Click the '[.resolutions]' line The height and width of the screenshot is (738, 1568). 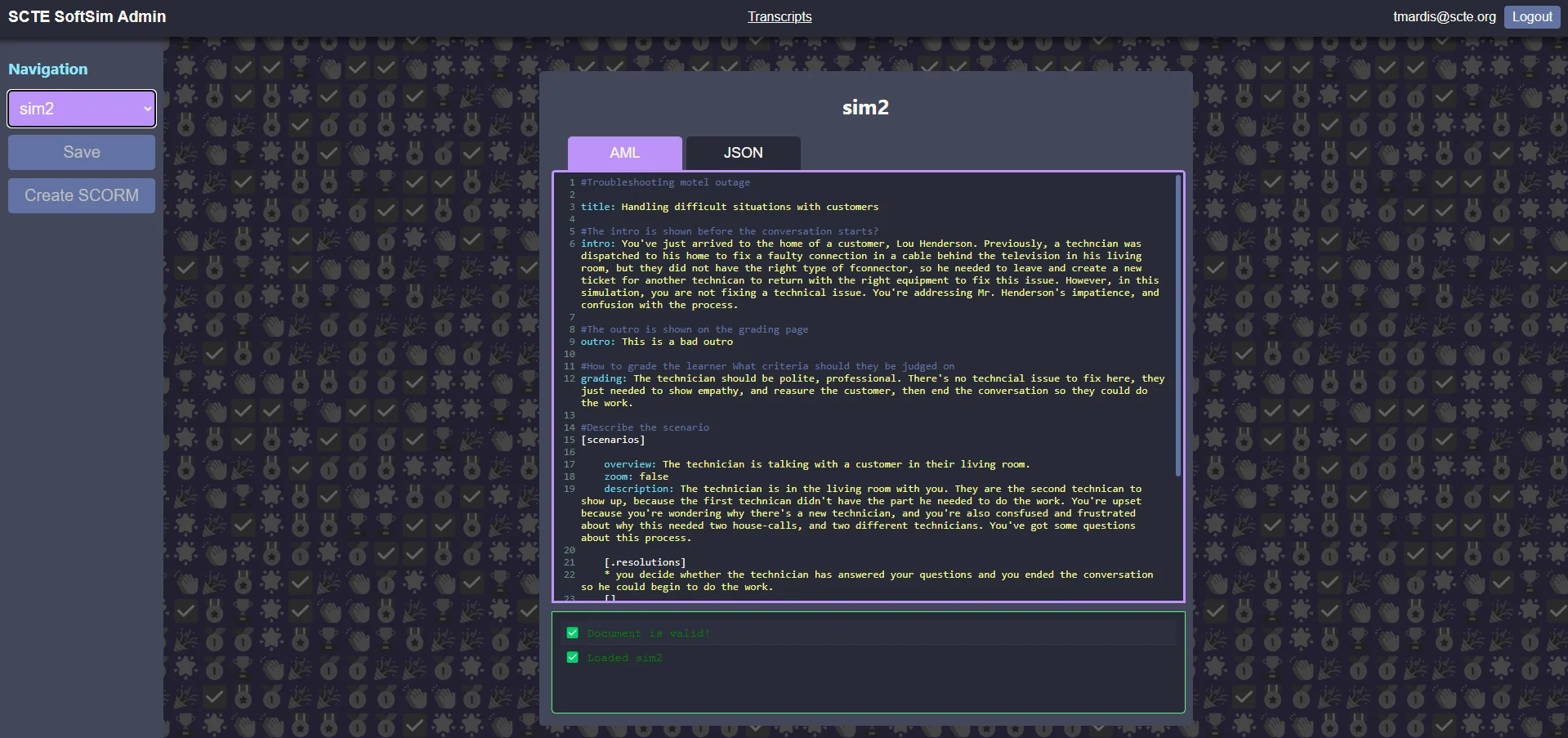point(645,562)
